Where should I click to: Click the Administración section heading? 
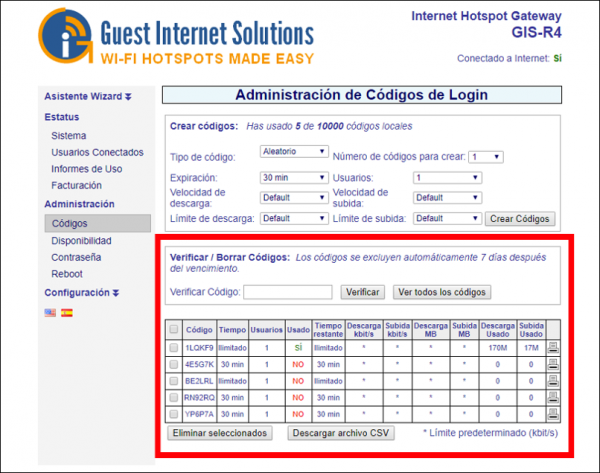[79, 204]
